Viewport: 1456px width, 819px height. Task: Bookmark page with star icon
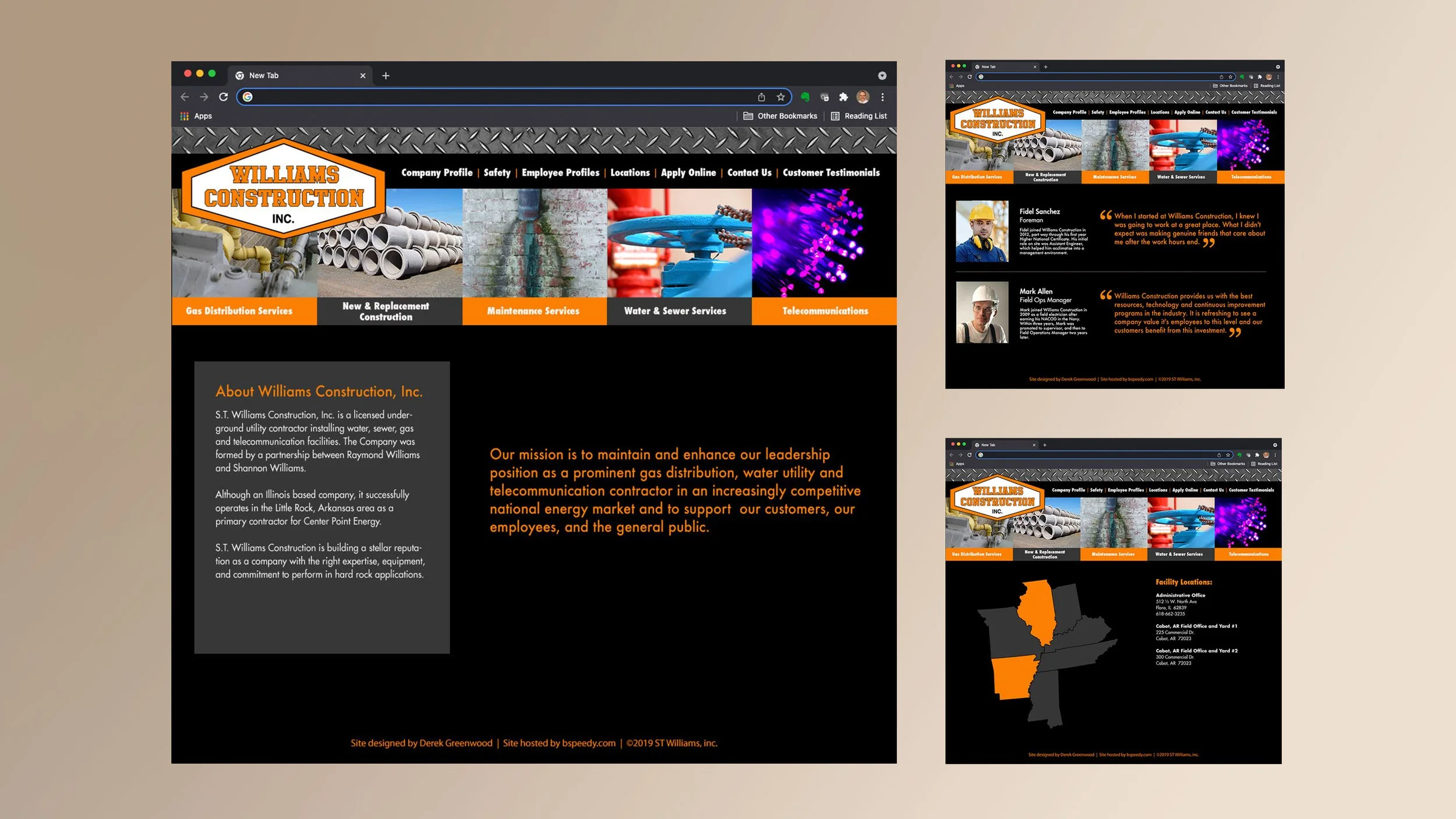click(780, 97)
